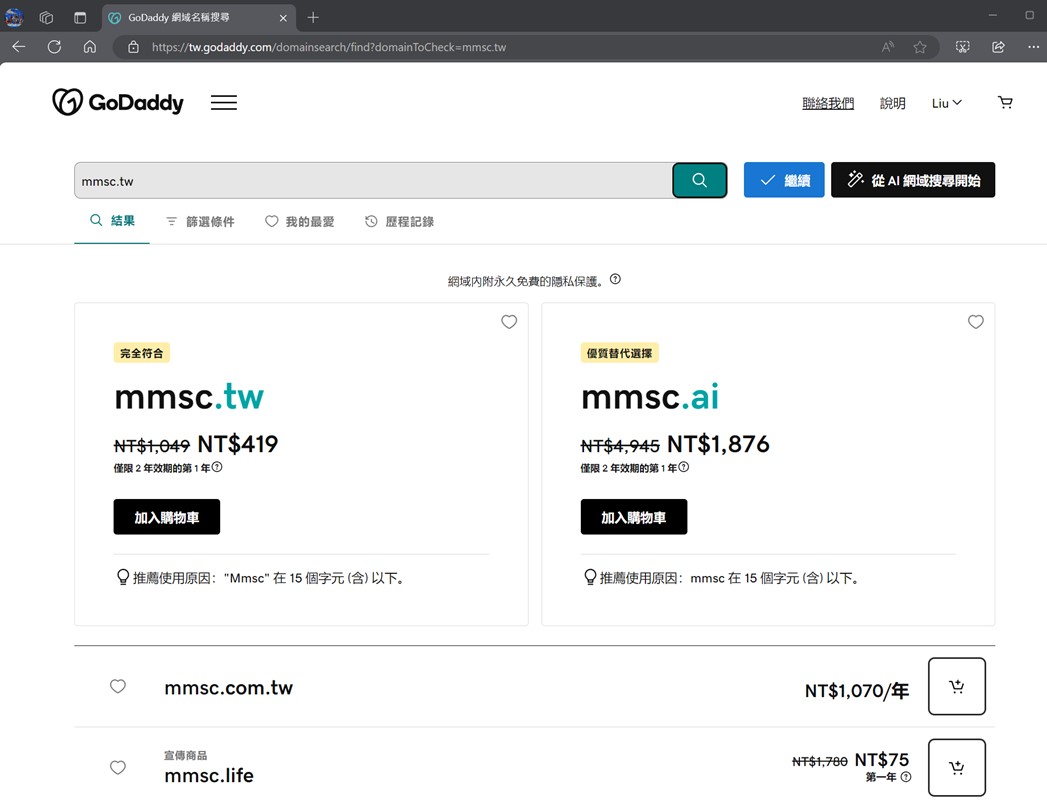Toggle the heart next to mmsc.life
Screen dimensions: 1047x808
click(118, 767)
